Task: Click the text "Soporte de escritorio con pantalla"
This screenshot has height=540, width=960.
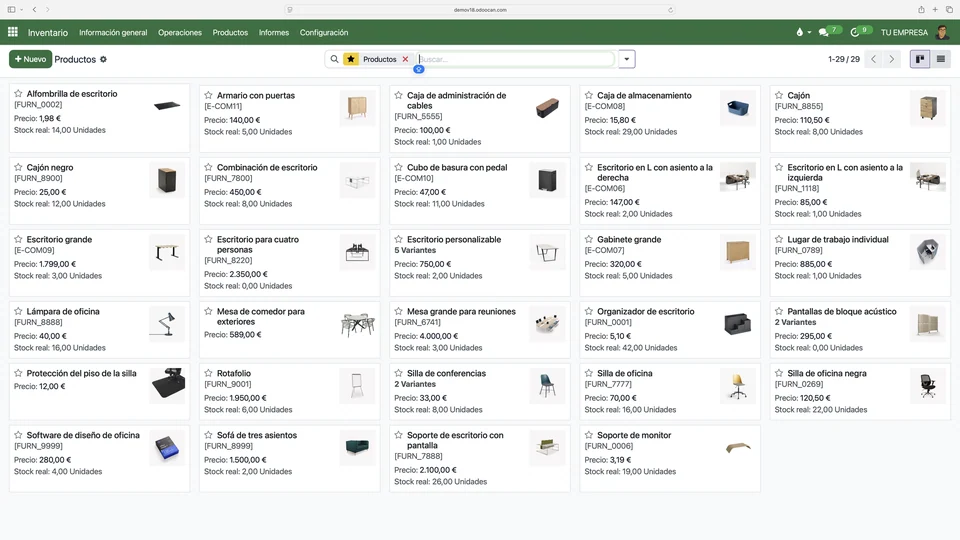Action: point(455,440)
